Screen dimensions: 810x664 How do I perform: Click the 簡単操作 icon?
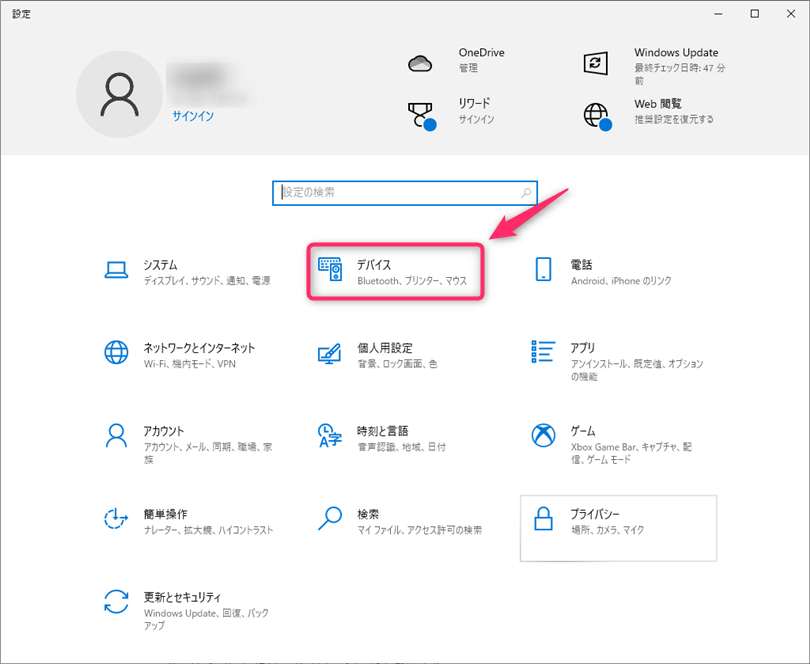[116, 518]
